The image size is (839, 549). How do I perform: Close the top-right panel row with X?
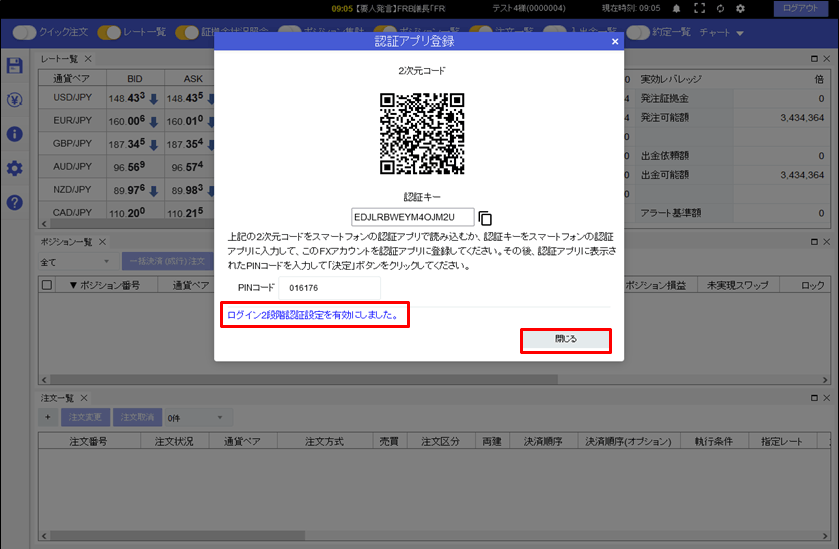pos(827,59)
